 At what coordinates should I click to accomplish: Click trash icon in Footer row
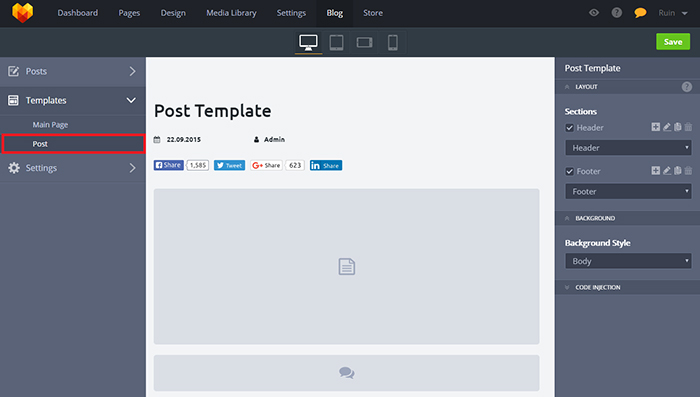point(688,171)
